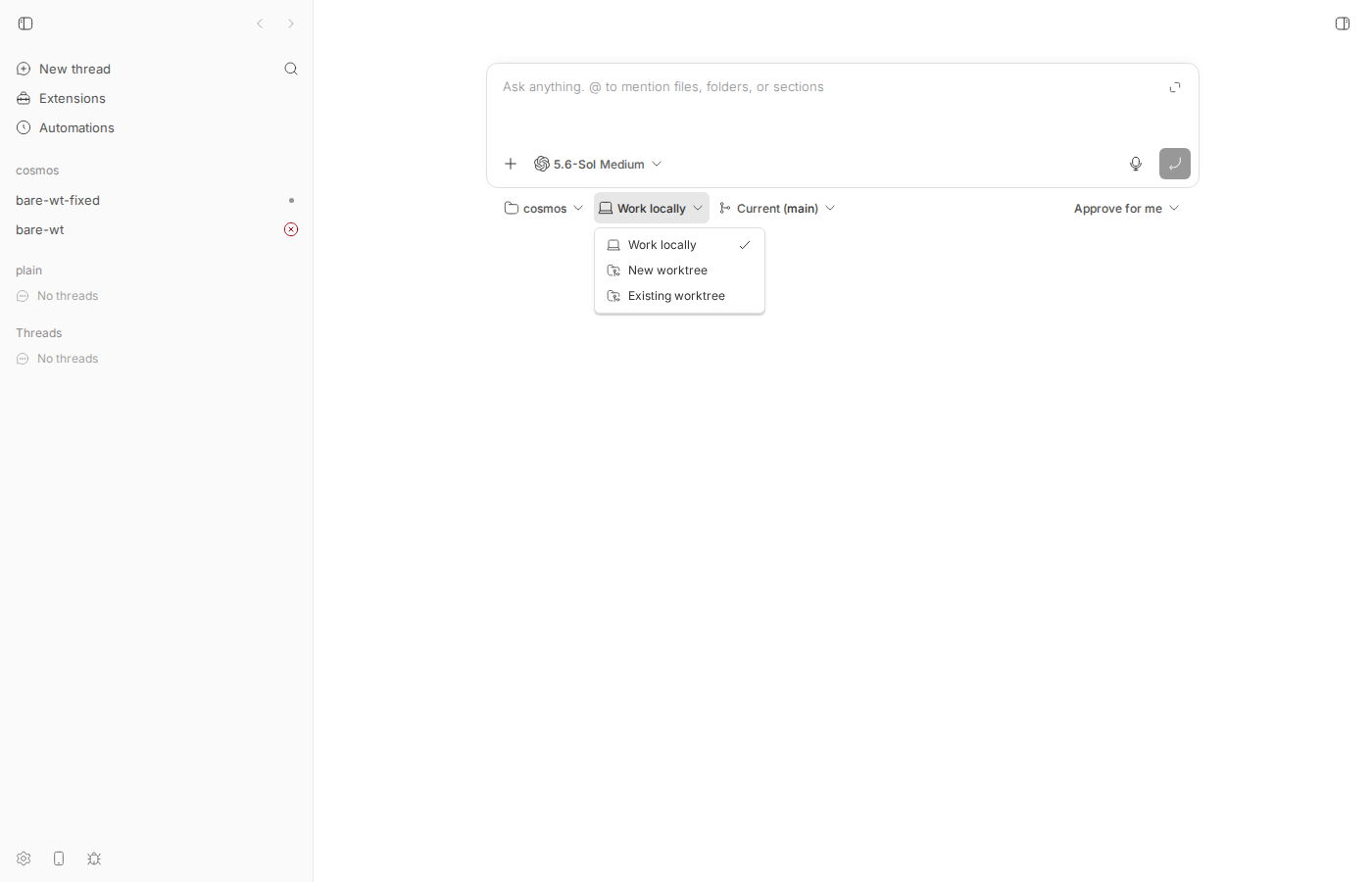This screenshot has height=882, width=1372.
Task: Open search with the magnifier icon
Action: point(291,69)
